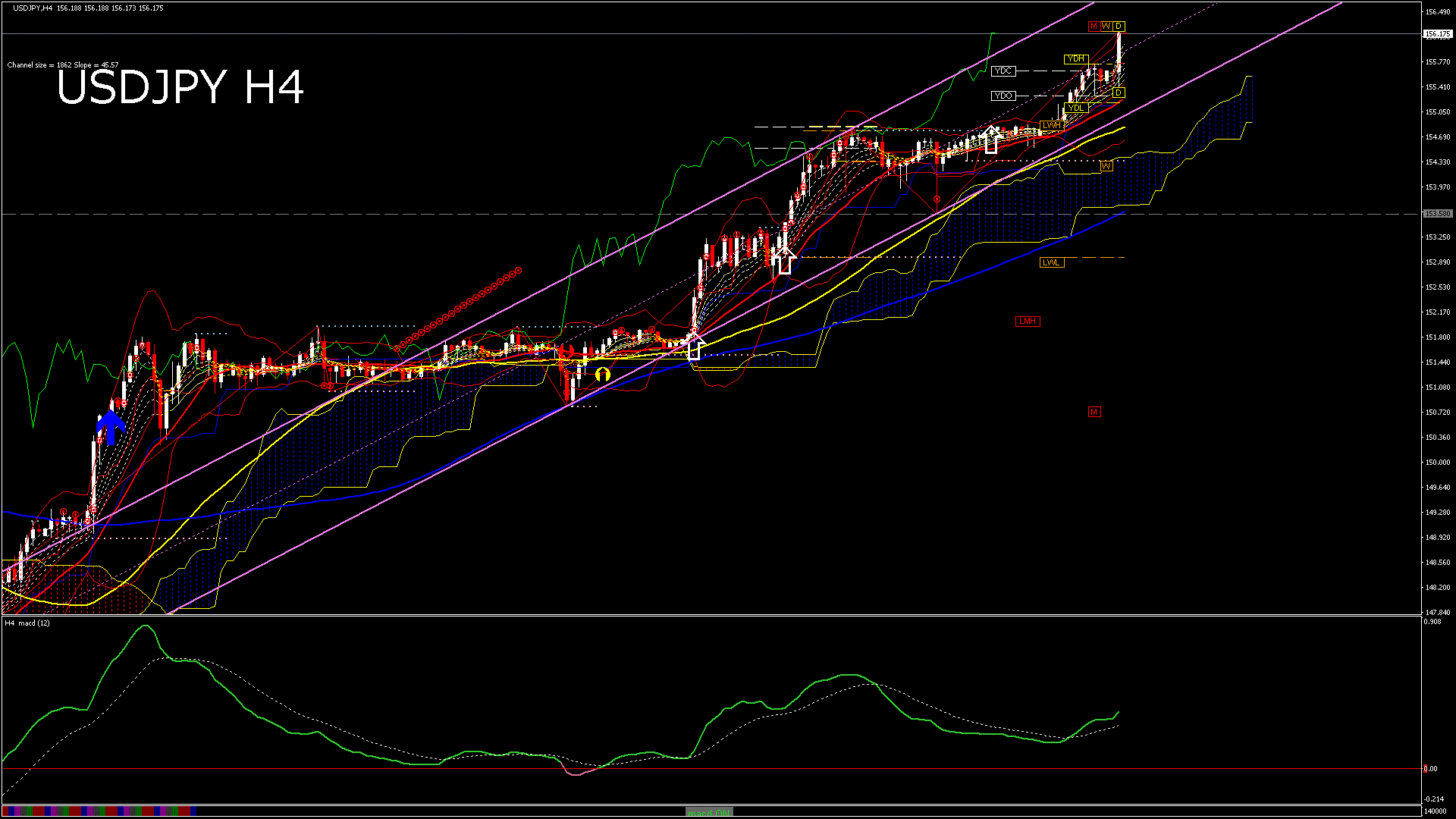Click the YDH level label
The image size is (1456, 819).
pyautogui.click(x=1076, y=59)
